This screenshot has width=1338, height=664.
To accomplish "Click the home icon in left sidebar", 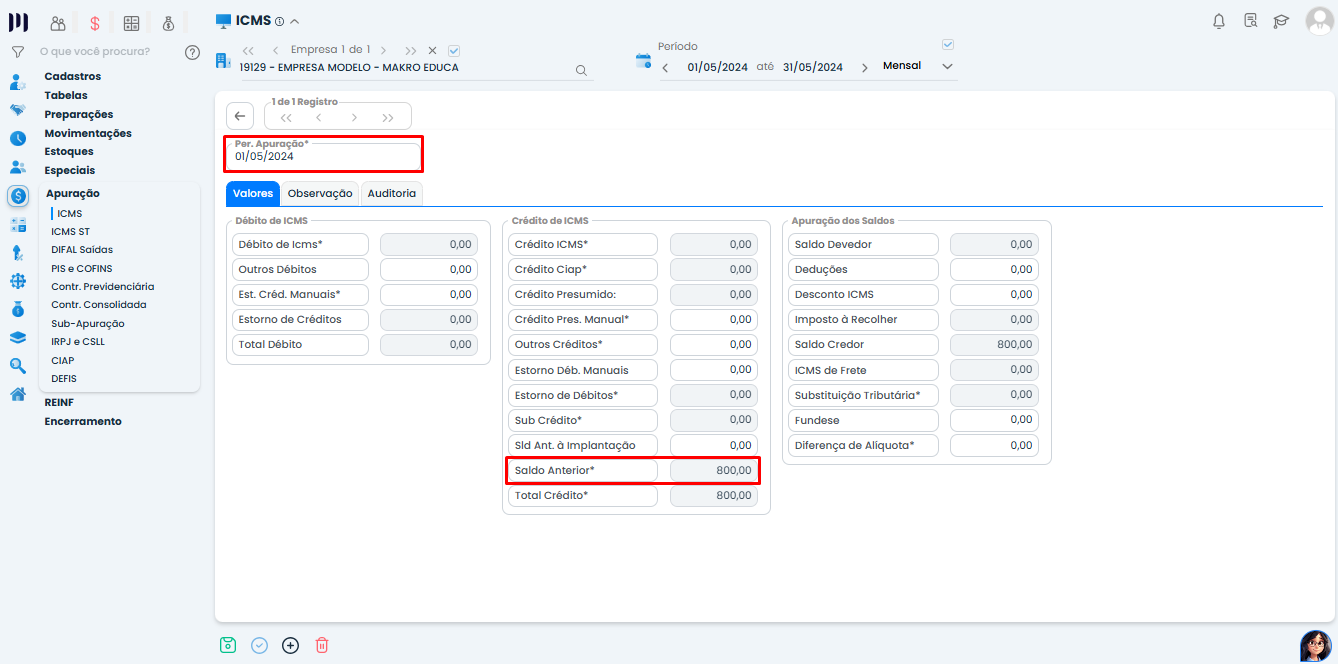I will tap(17, 394).
